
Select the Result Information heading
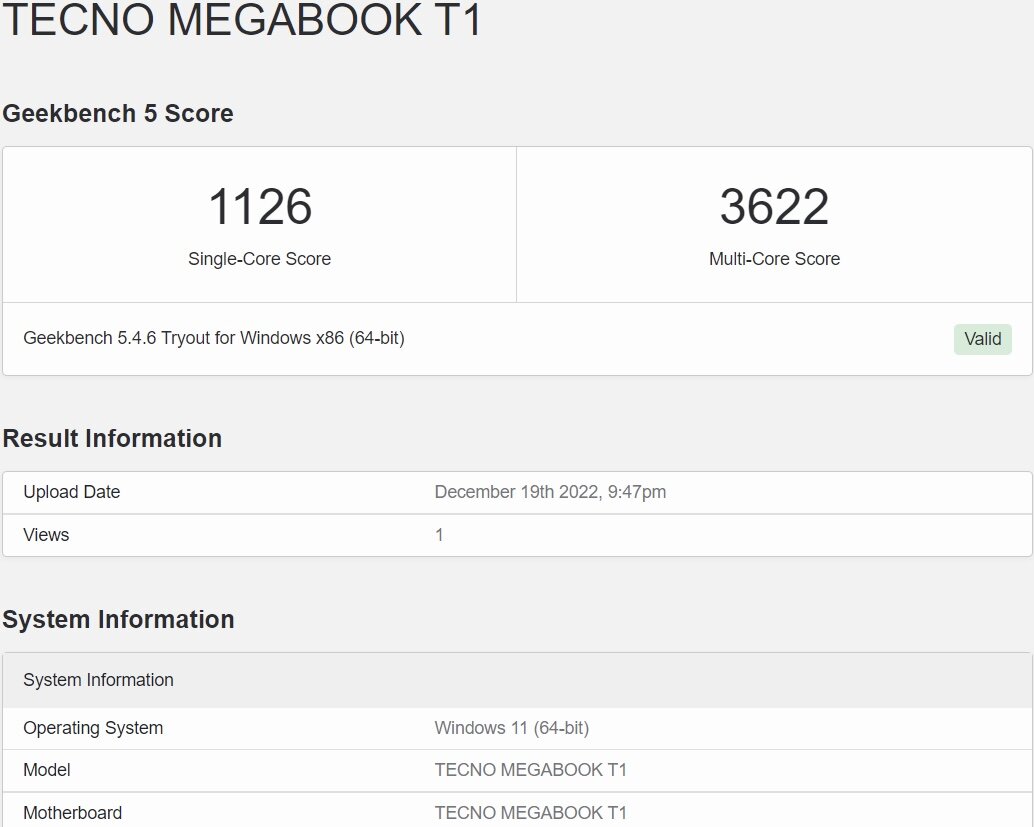click(x=112, y=439)
